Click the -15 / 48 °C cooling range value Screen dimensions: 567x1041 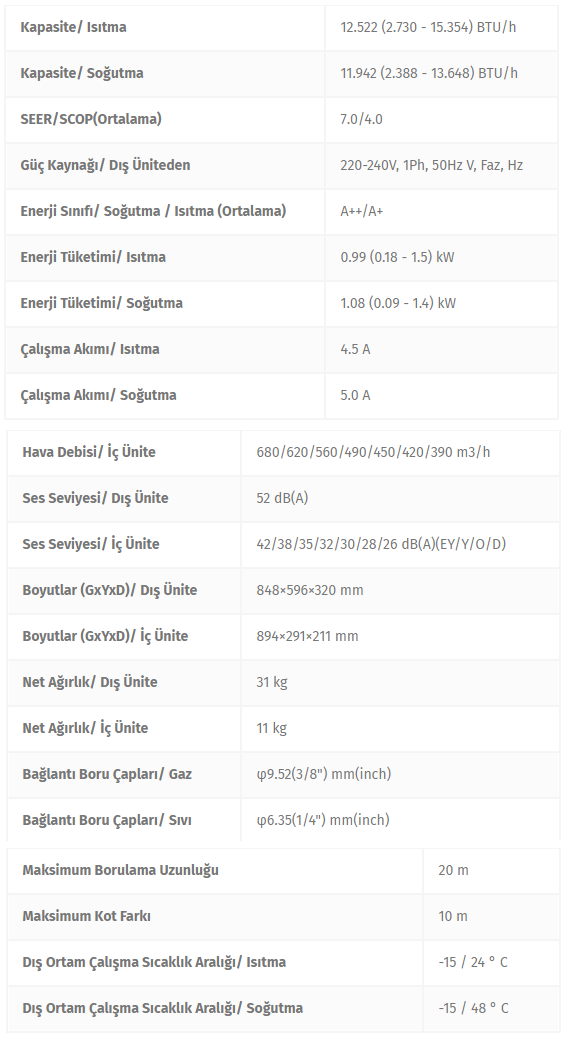pos(473,1008)
